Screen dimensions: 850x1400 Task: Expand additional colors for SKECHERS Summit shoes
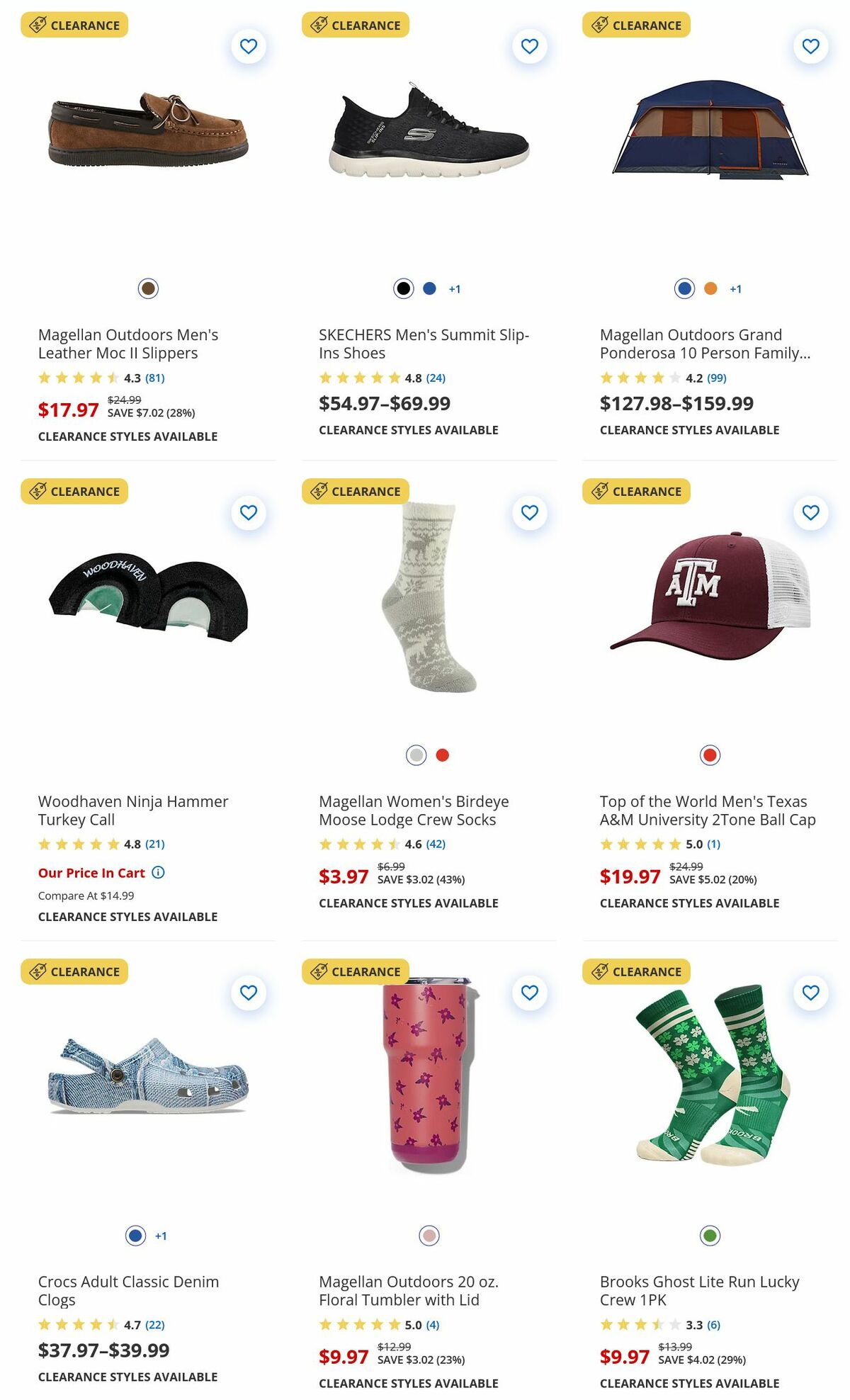455,288
